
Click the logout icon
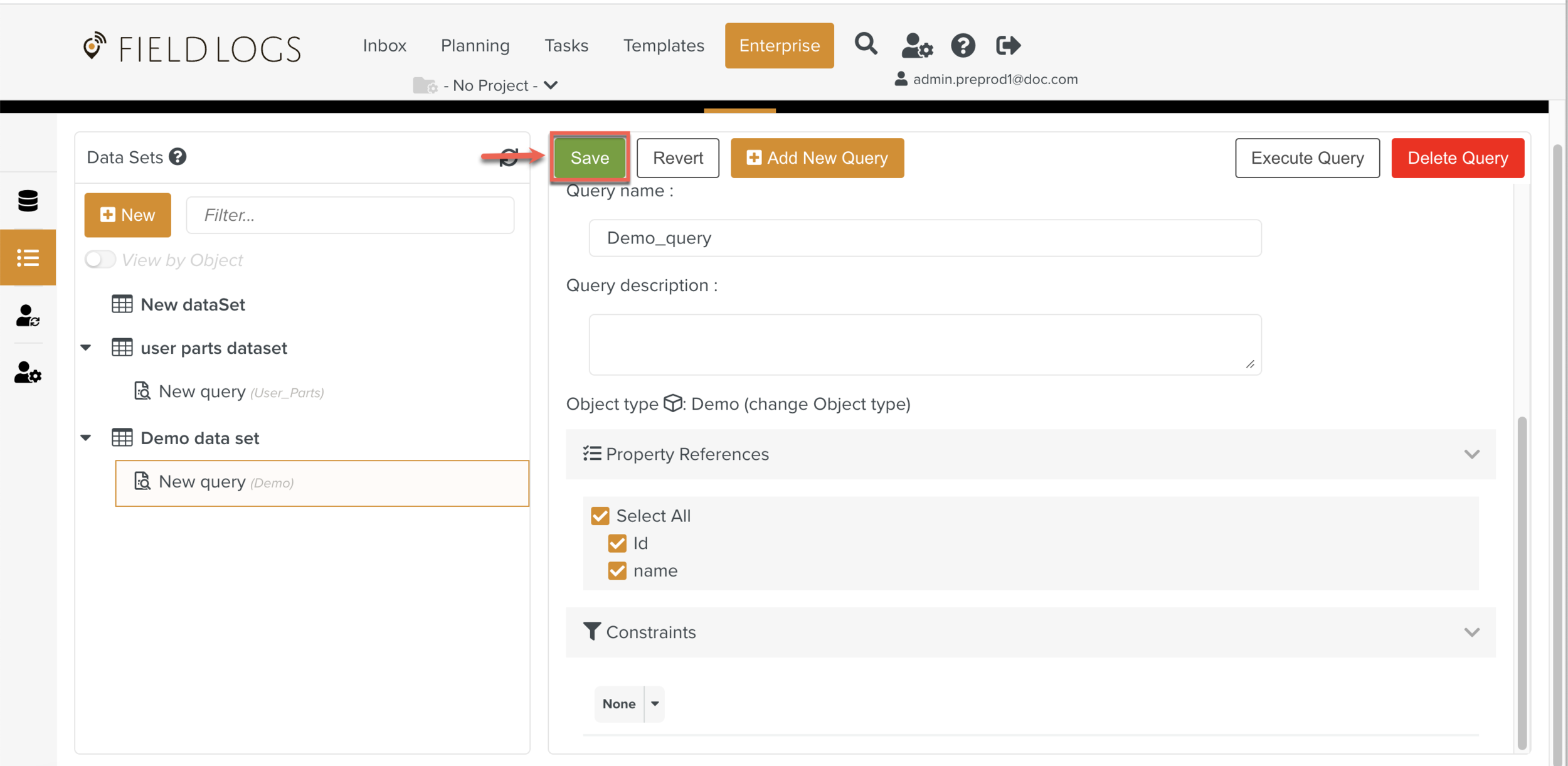click(1008, 46)
